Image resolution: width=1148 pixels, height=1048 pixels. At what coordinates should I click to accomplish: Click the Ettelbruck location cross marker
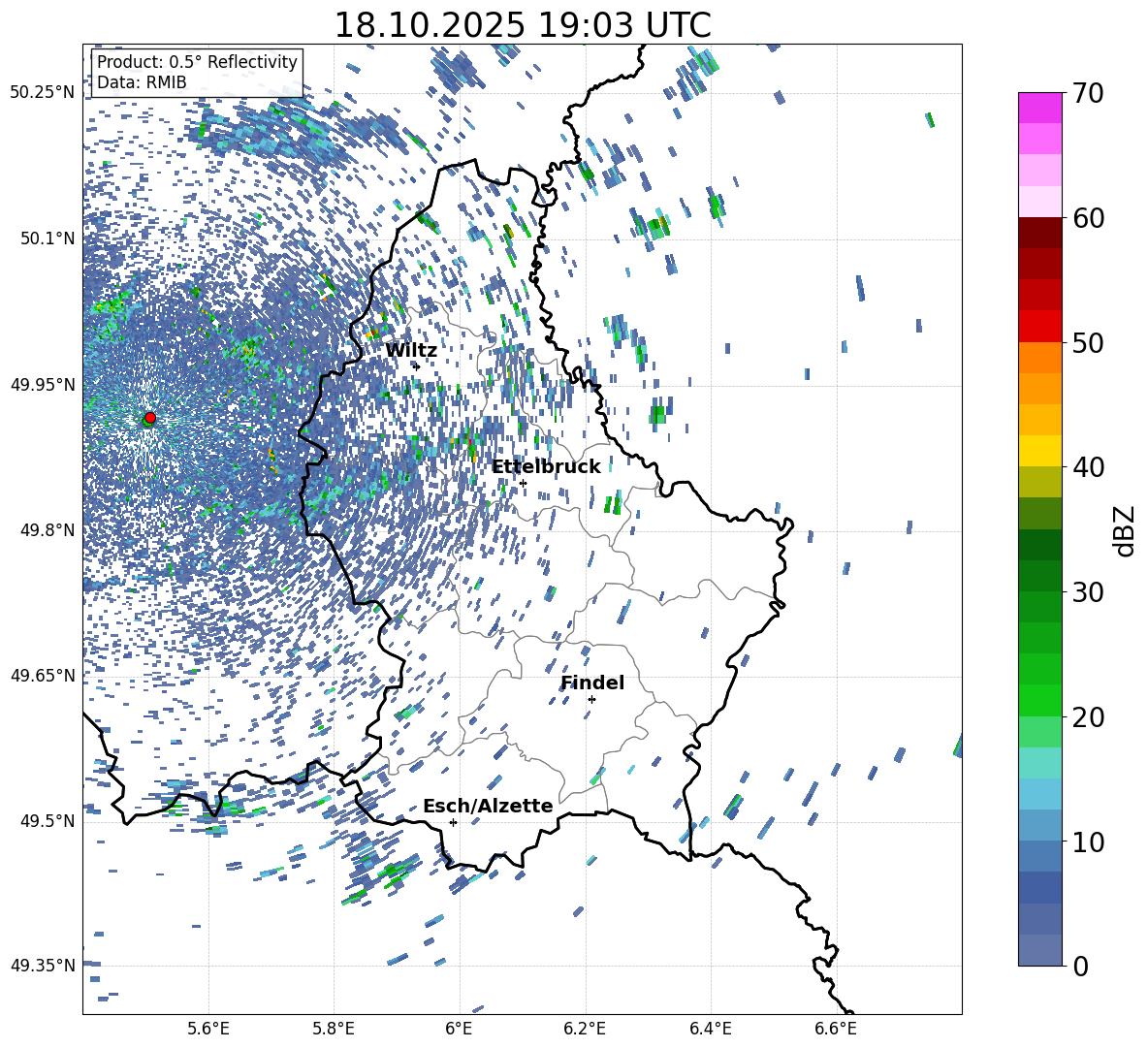click(523, 483)
